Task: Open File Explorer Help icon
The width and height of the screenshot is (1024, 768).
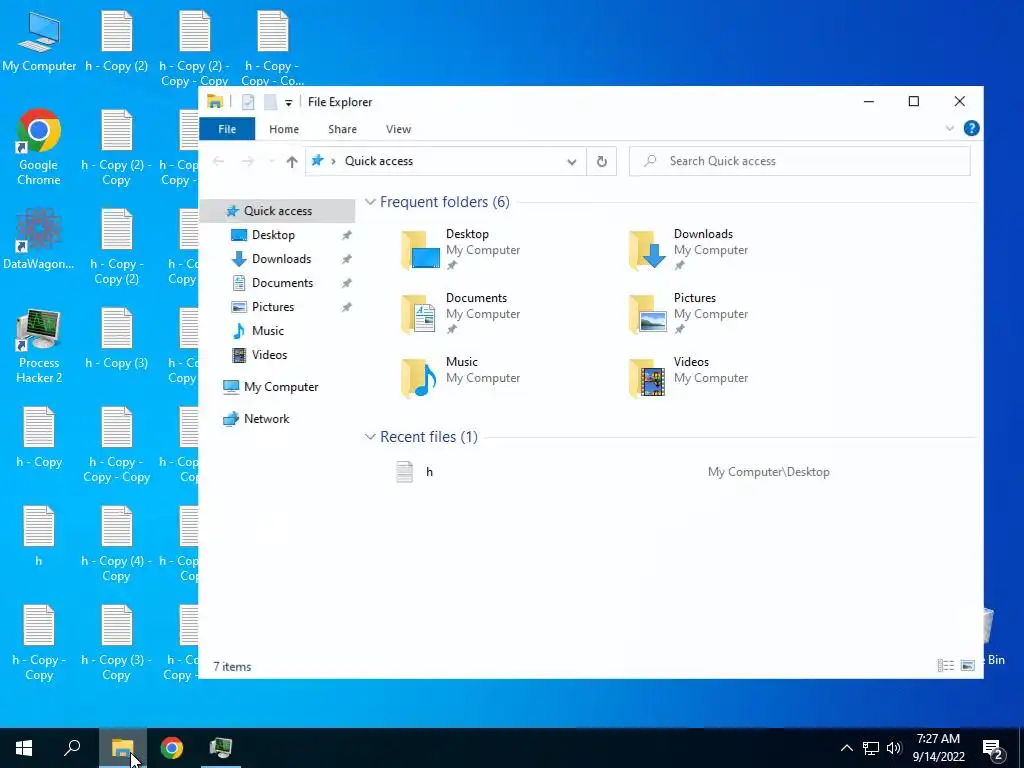Action: pyautogui.click(x=971, y=129)
